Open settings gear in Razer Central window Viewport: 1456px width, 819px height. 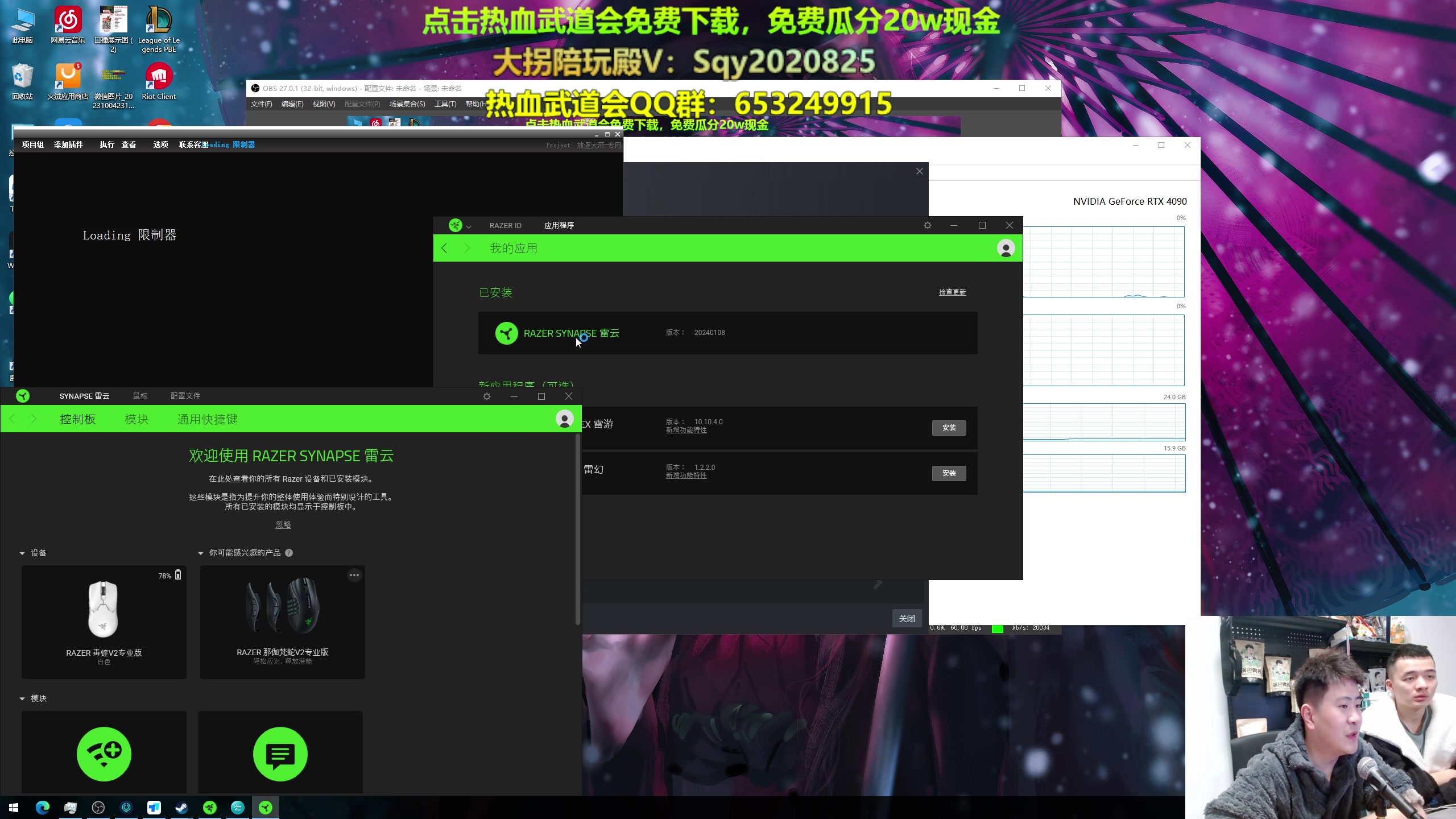928,226
